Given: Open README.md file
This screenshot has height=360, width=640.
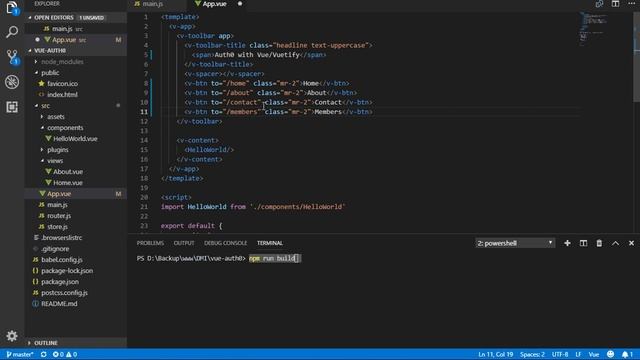Looking at the screenshot, I should 76,304.
